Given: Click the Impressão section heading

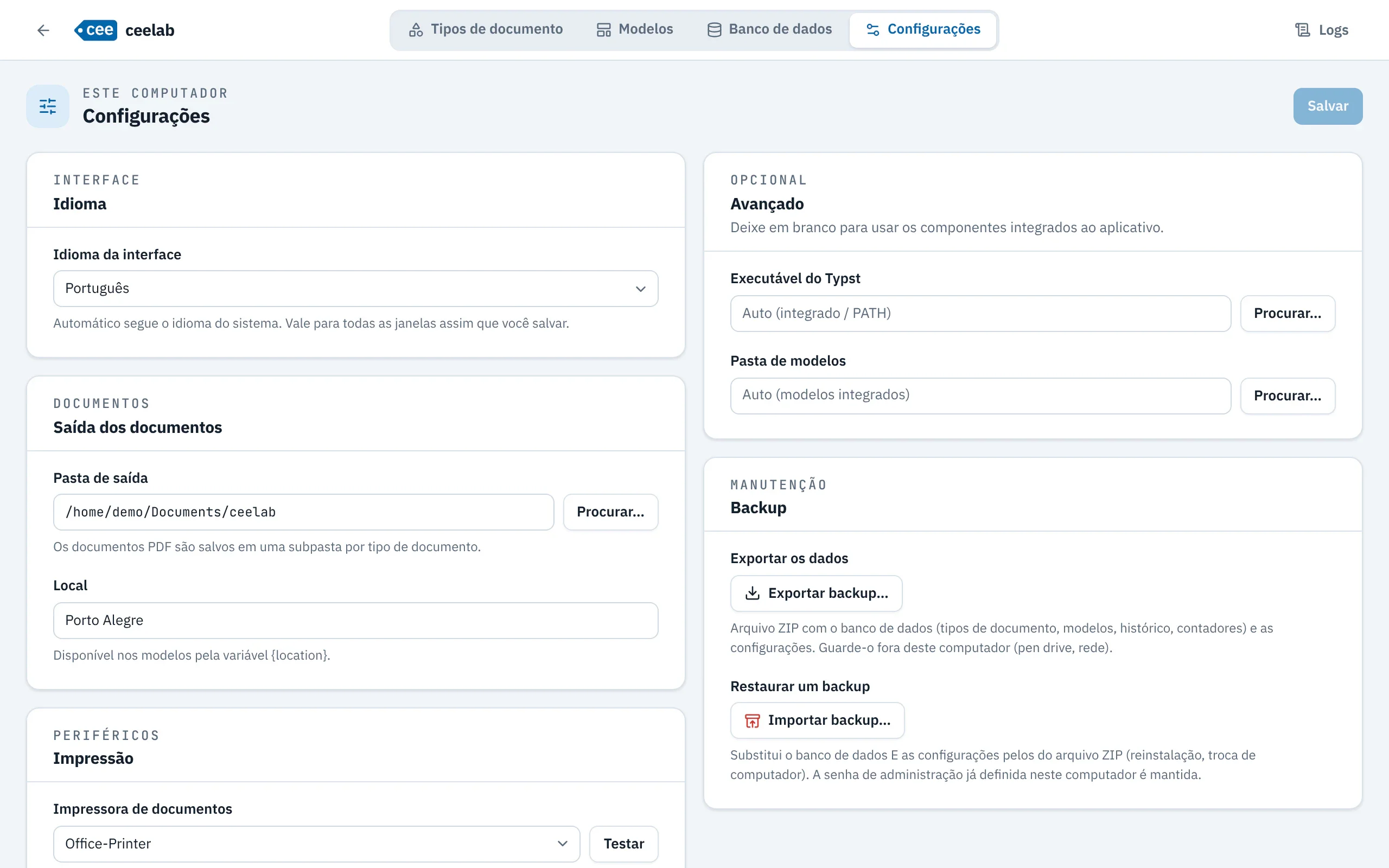Looking at the screenshot, I should point(93,758).
